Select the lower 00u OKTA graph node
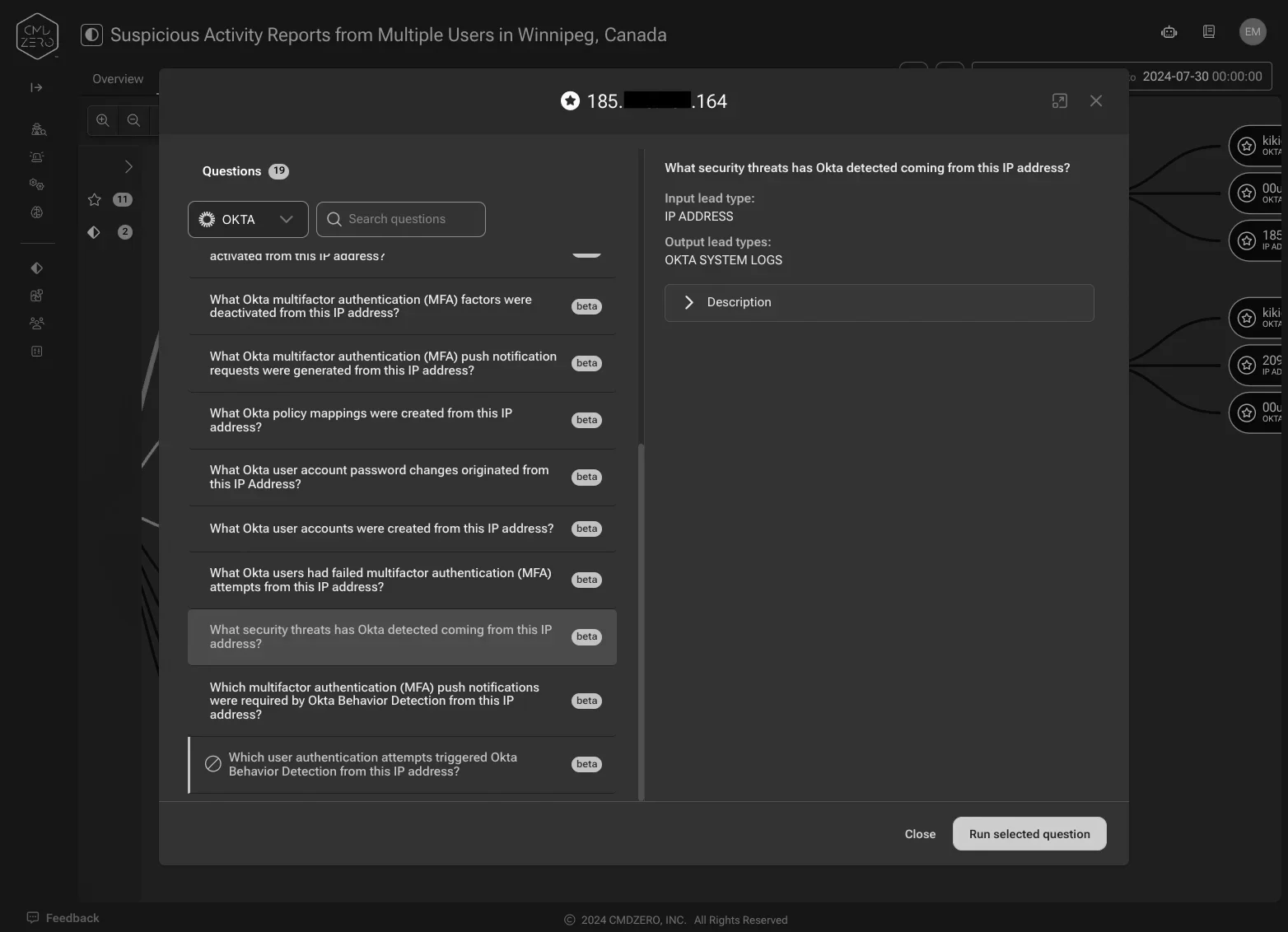 click(x=1256, y=412)
